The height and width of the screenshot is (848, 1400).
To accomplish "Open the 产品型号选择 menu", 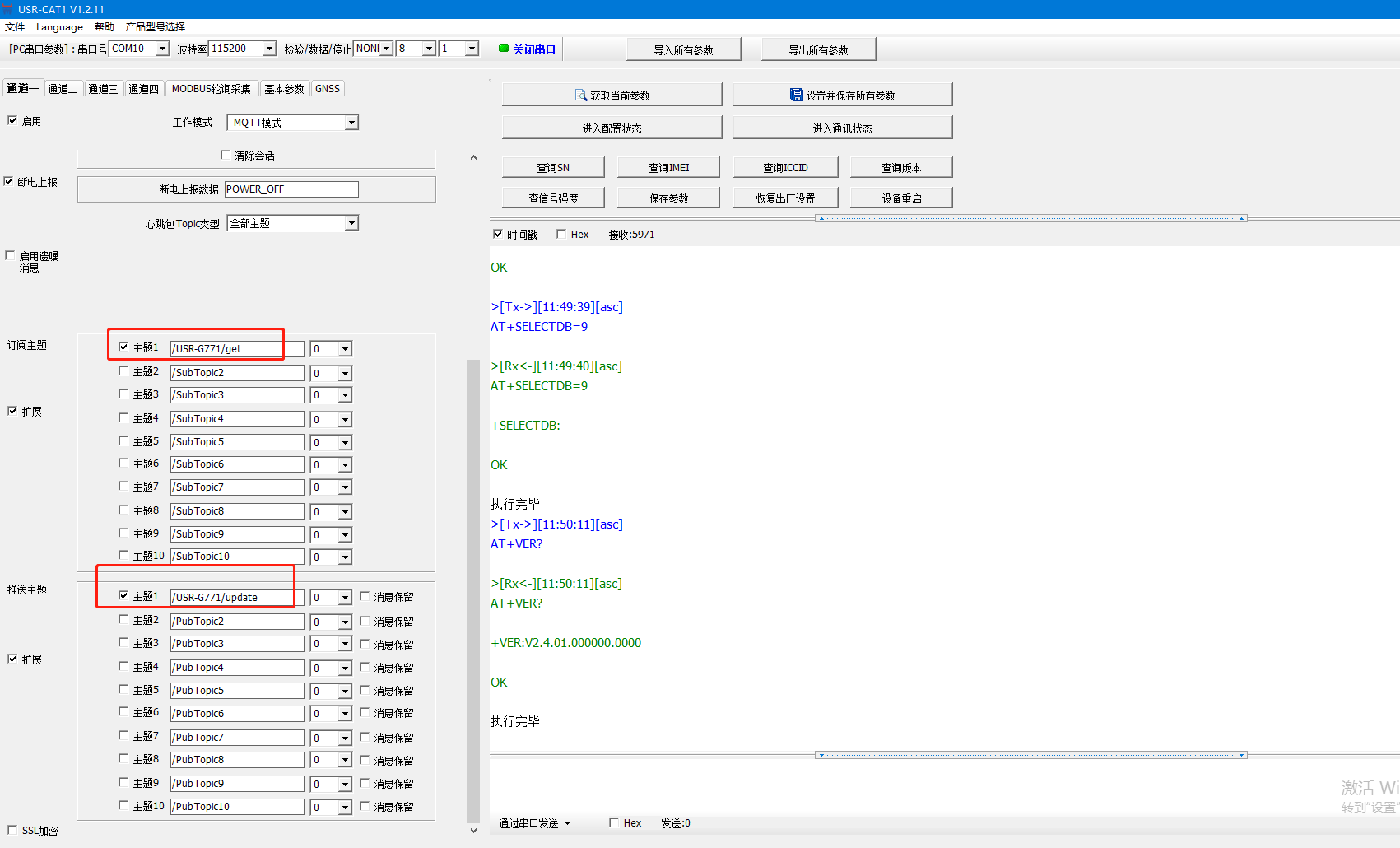I will pyautogui.click(x=155, y=27).
